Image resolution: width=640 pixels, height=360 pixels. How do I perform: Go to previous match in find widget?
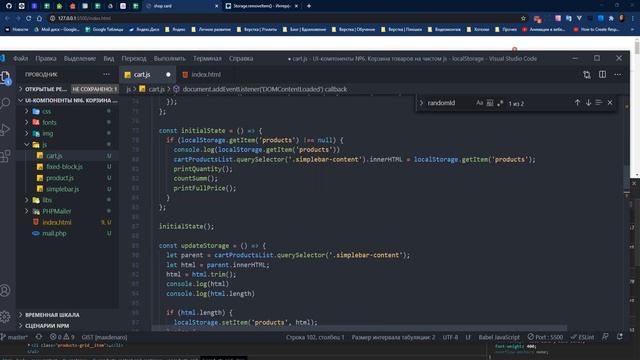coord(577,103)
